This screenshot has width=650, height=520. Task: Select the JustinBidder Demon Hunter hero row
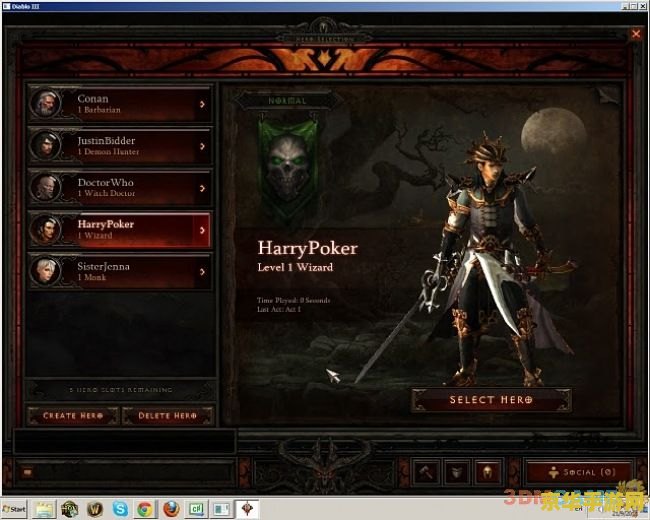[120, 146]
